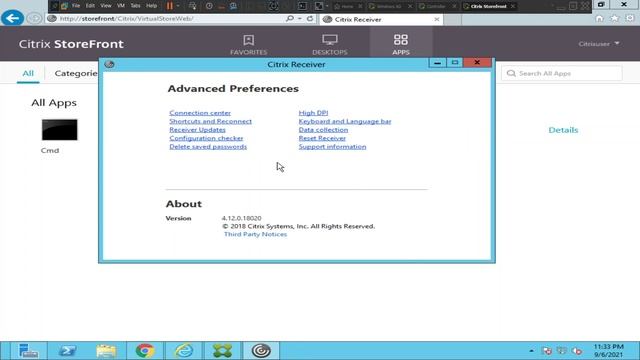Close the Citrix Receiver dialog
Viewport: 640px width, 360px height.
[x=477, y=62]
